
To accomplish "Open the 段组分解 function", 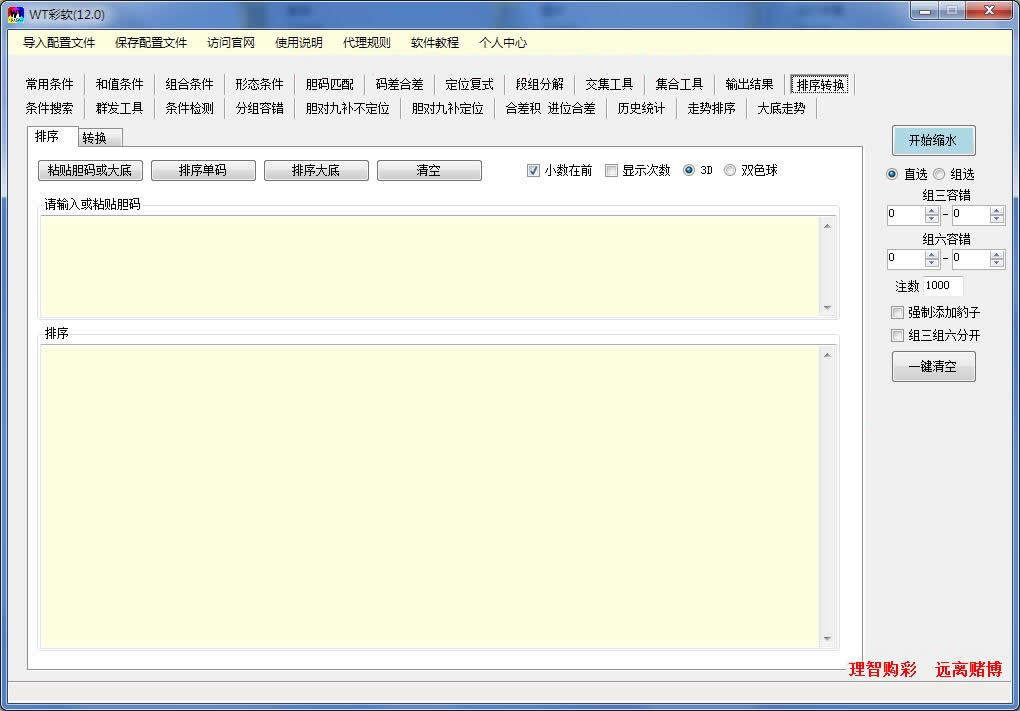I will [539, 84].
